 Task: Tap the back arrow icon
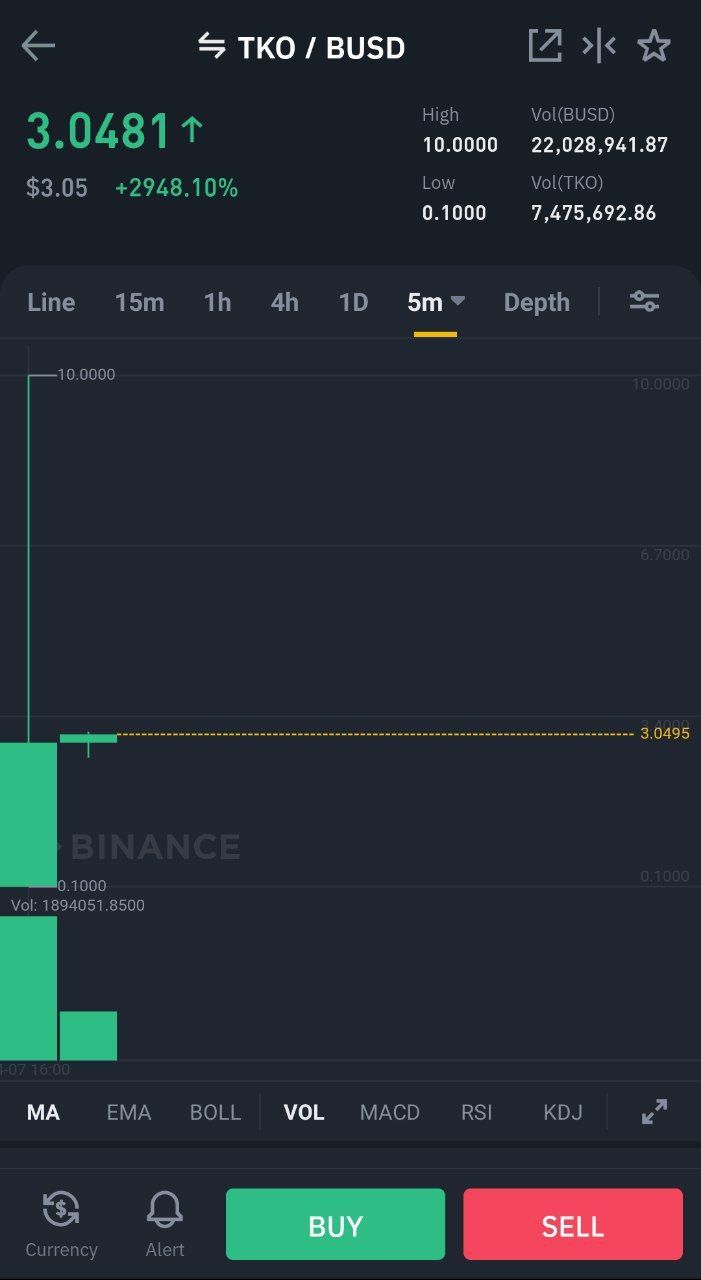(x=38, y=46)
